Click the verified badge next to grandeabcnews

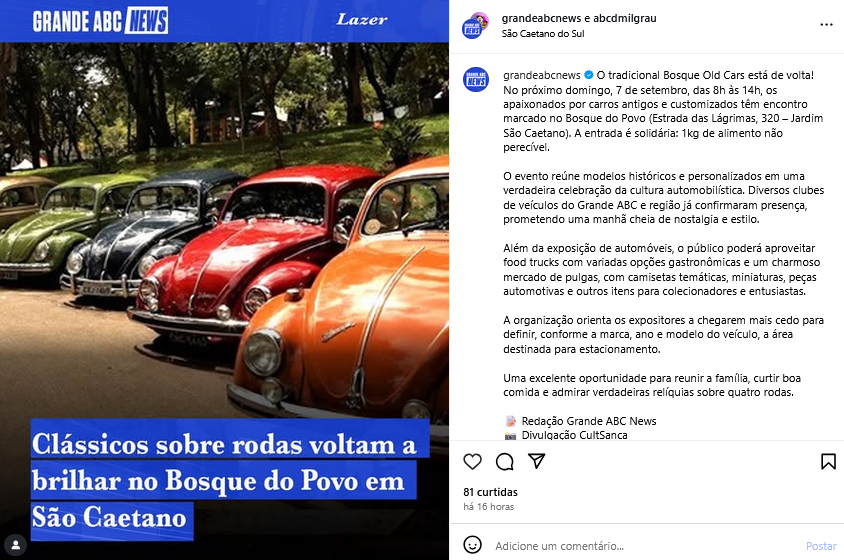588,75
